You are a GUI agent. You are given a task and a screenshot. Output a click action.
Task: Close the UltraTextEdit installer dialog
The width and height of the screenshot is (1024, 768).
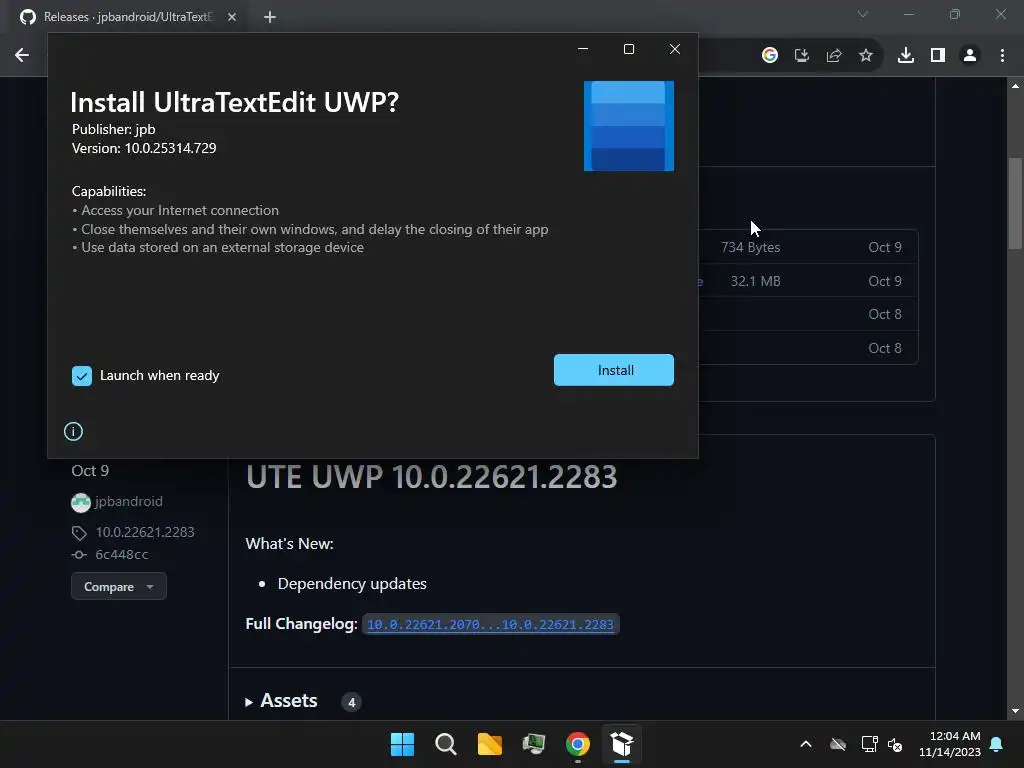[x=675, y=49]
